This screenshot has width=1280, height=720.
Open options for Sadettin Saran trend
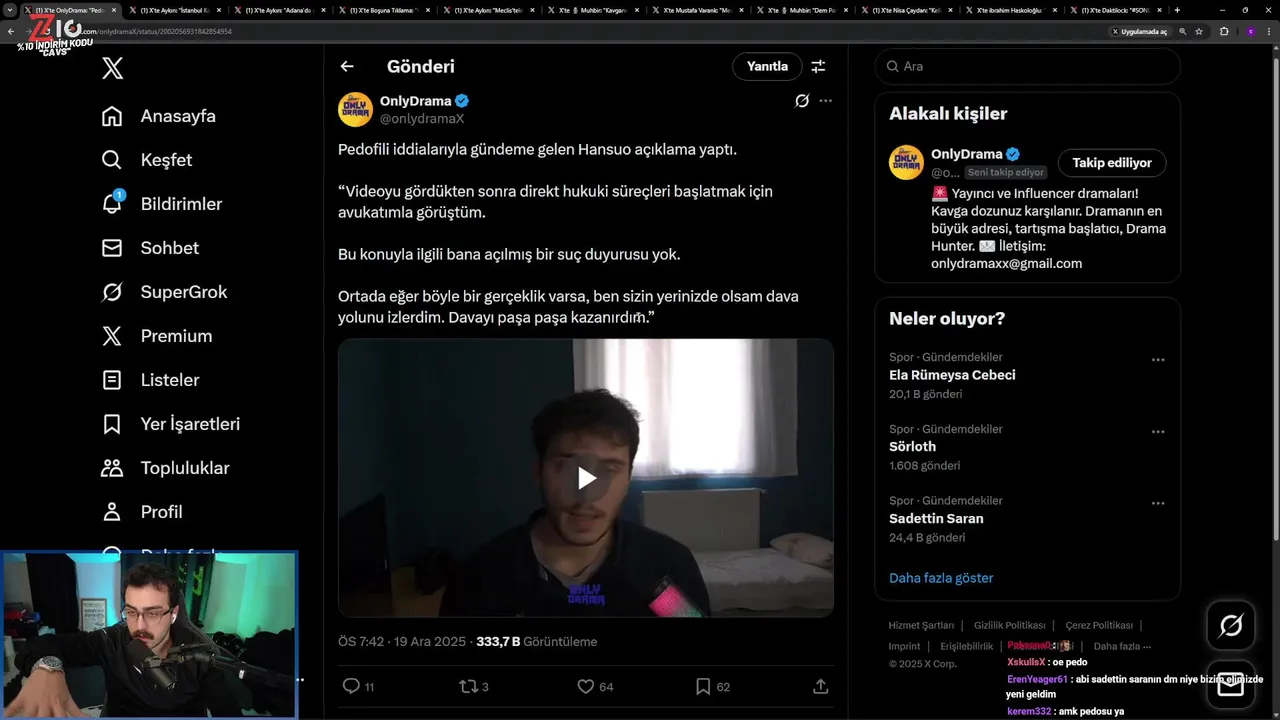1158,503
